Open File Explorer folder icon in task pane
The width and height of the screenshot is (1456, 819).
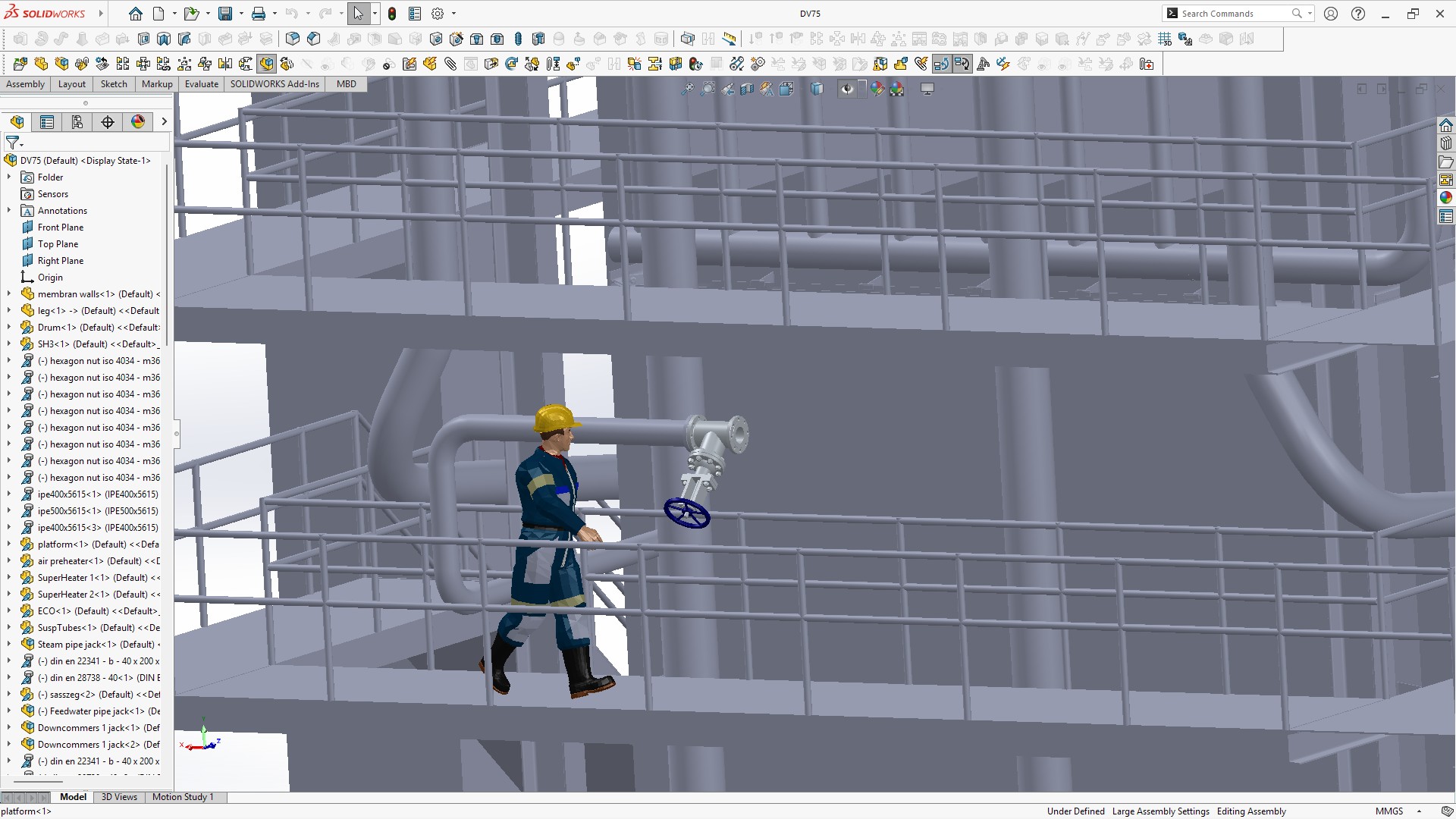pyautogui.click(x=1446, y=162)
